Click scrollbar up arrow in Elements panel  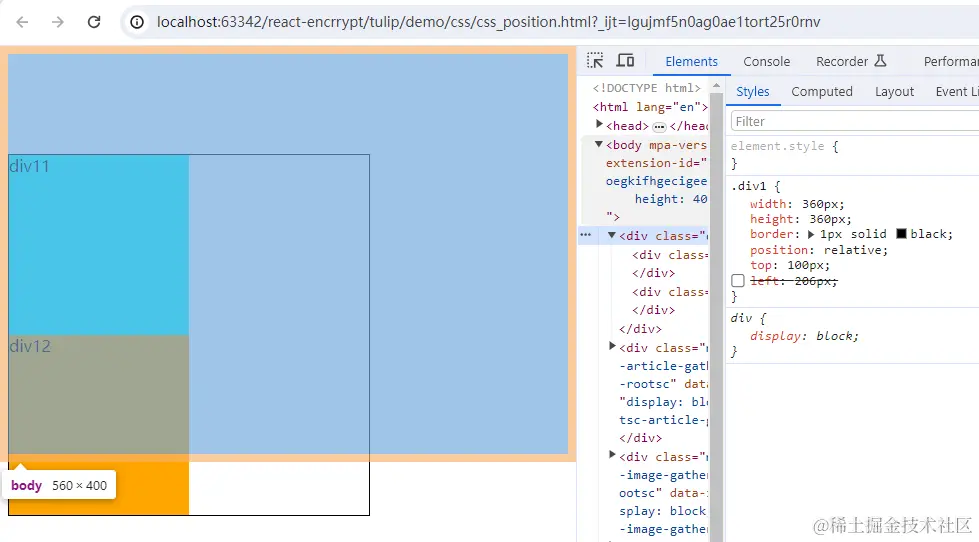tap(716, 86)
